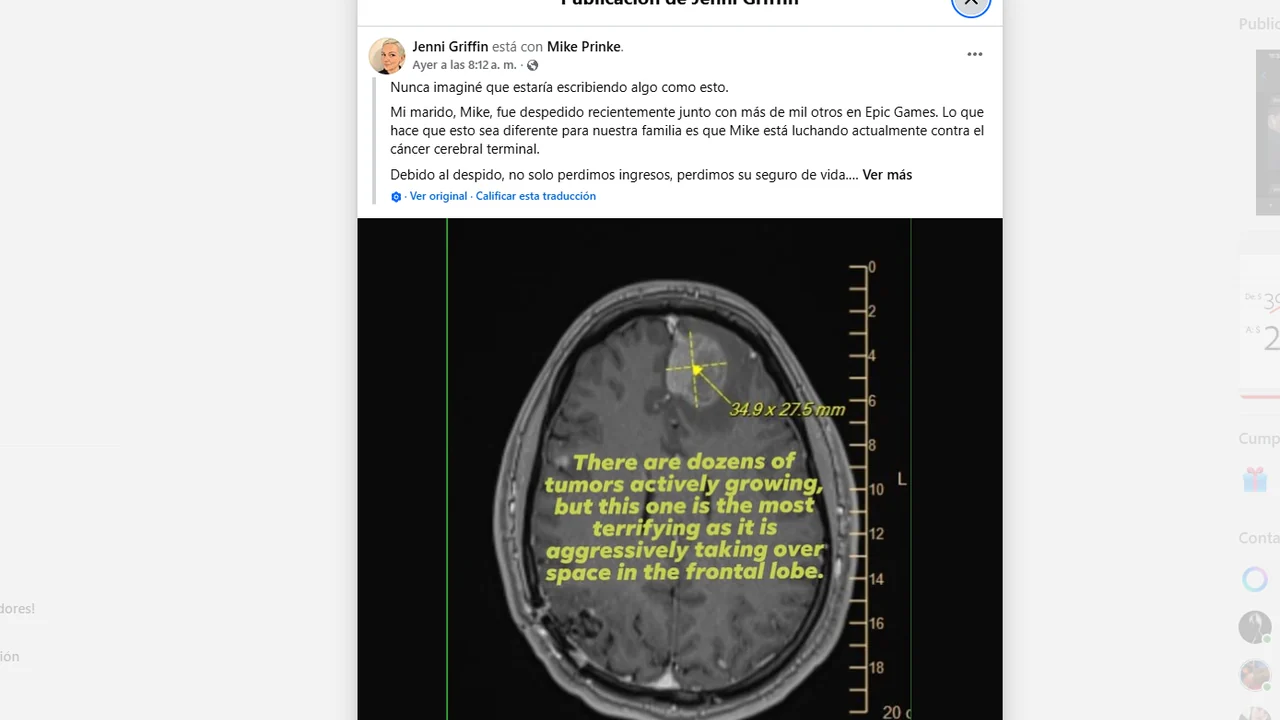
Task: Open the dark-avatar contact below Meta AI
Action: (x=1255, y=627)
